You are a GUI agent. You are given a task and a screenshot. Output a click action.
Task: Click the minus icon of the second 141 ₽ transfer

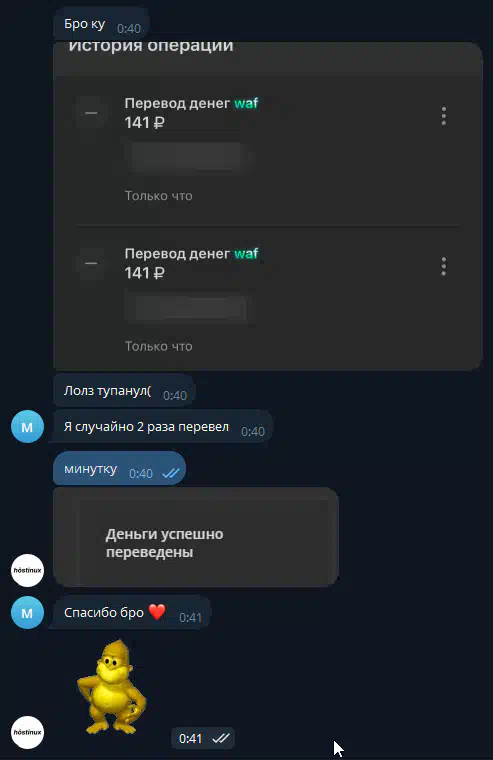(91, 263)
